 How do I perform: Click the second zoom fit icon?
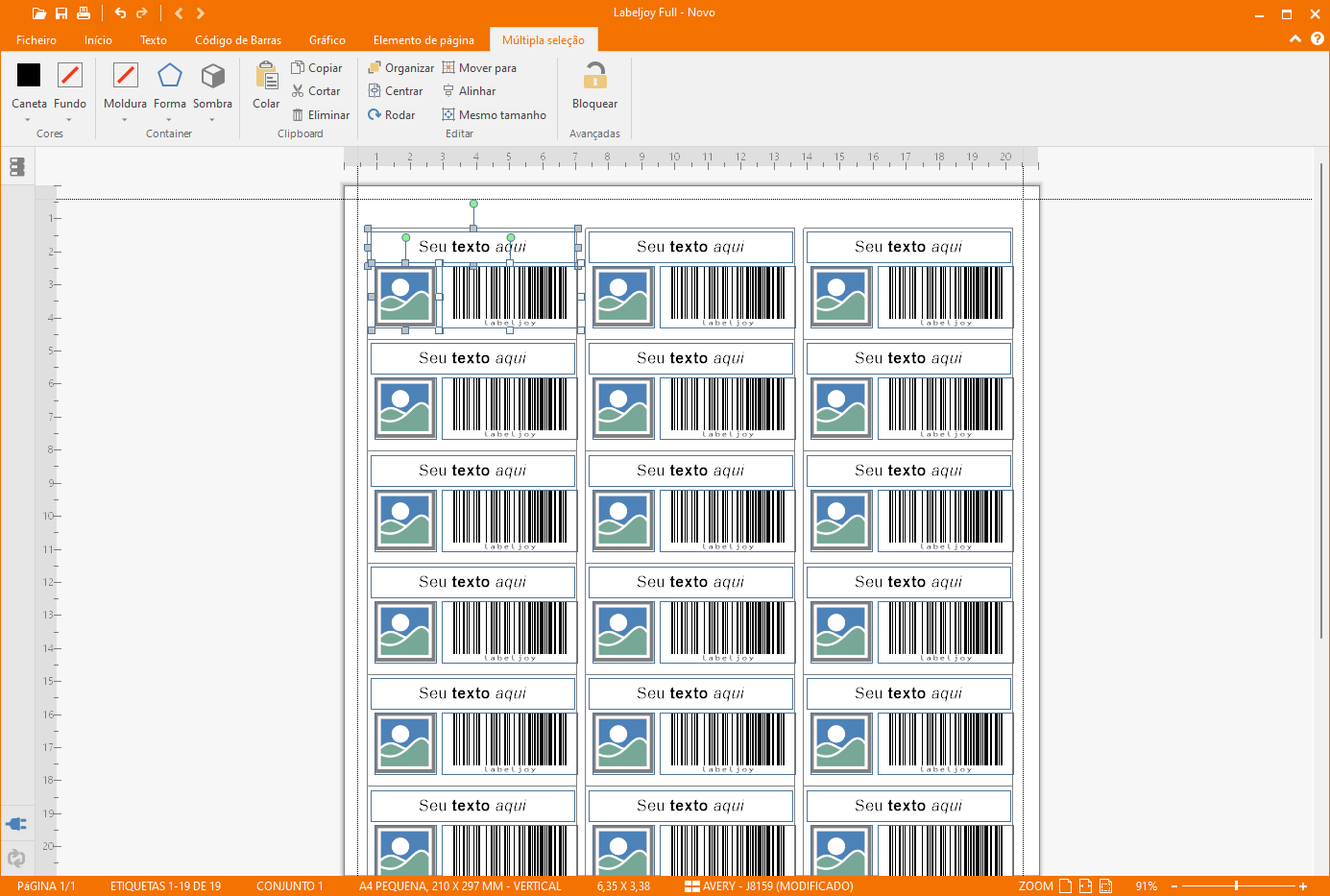click(x=1085, y=886)
